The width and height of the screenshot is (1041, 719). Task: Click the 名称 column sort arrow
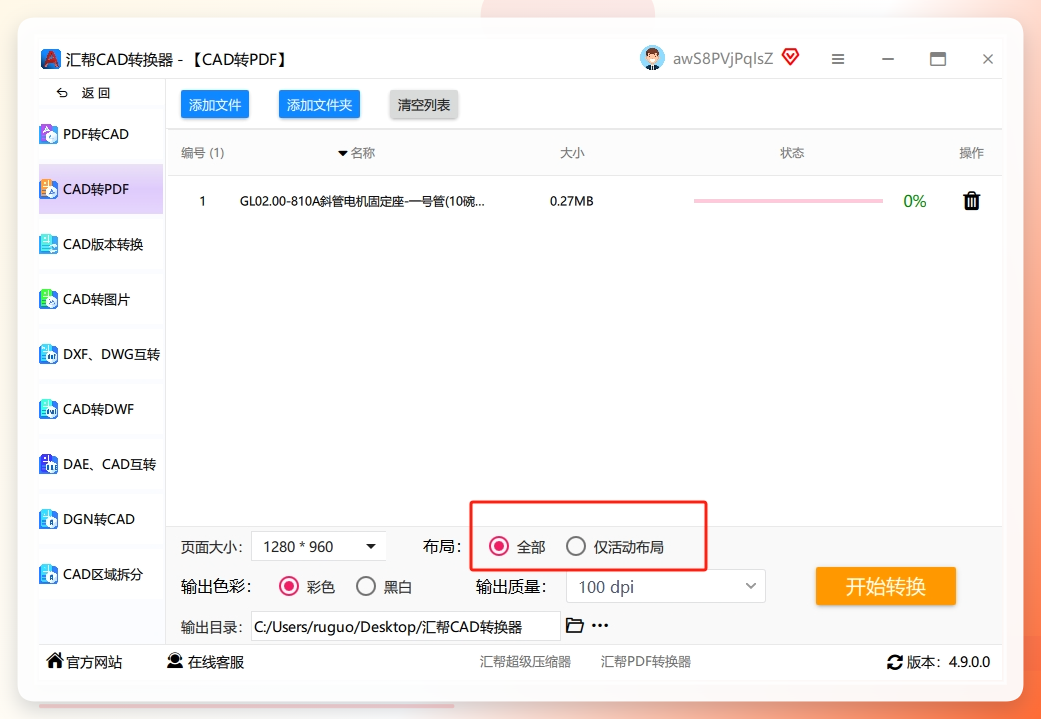[343, 153]
